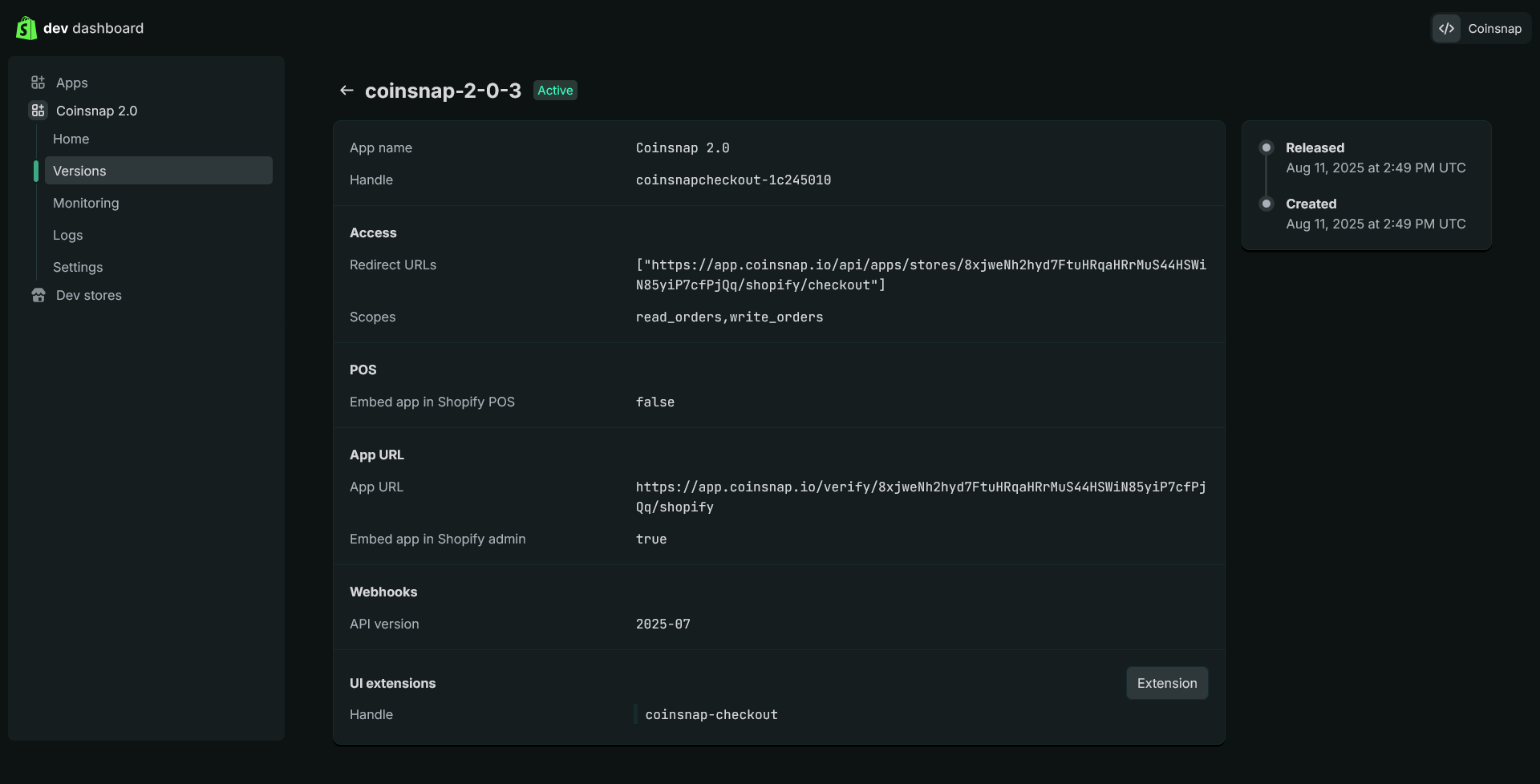Navigate to Dev stores
This screenshot has width=1540, height=784.
click(x=88, y=295)
